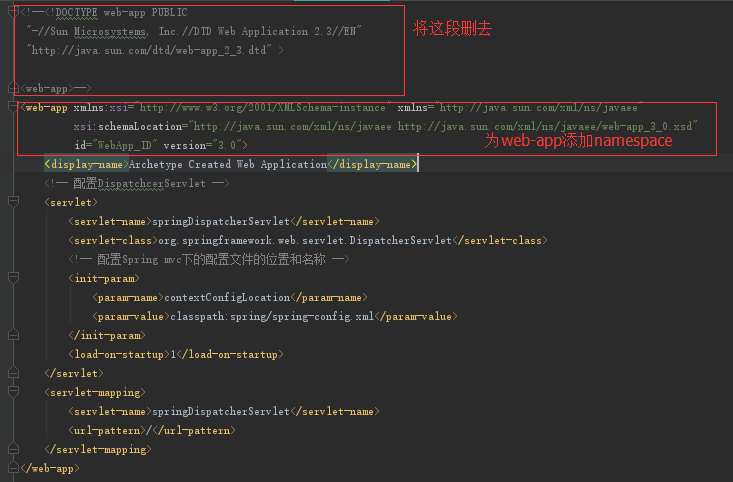Click the <load-on-startup> opening tag

[119, 354]
